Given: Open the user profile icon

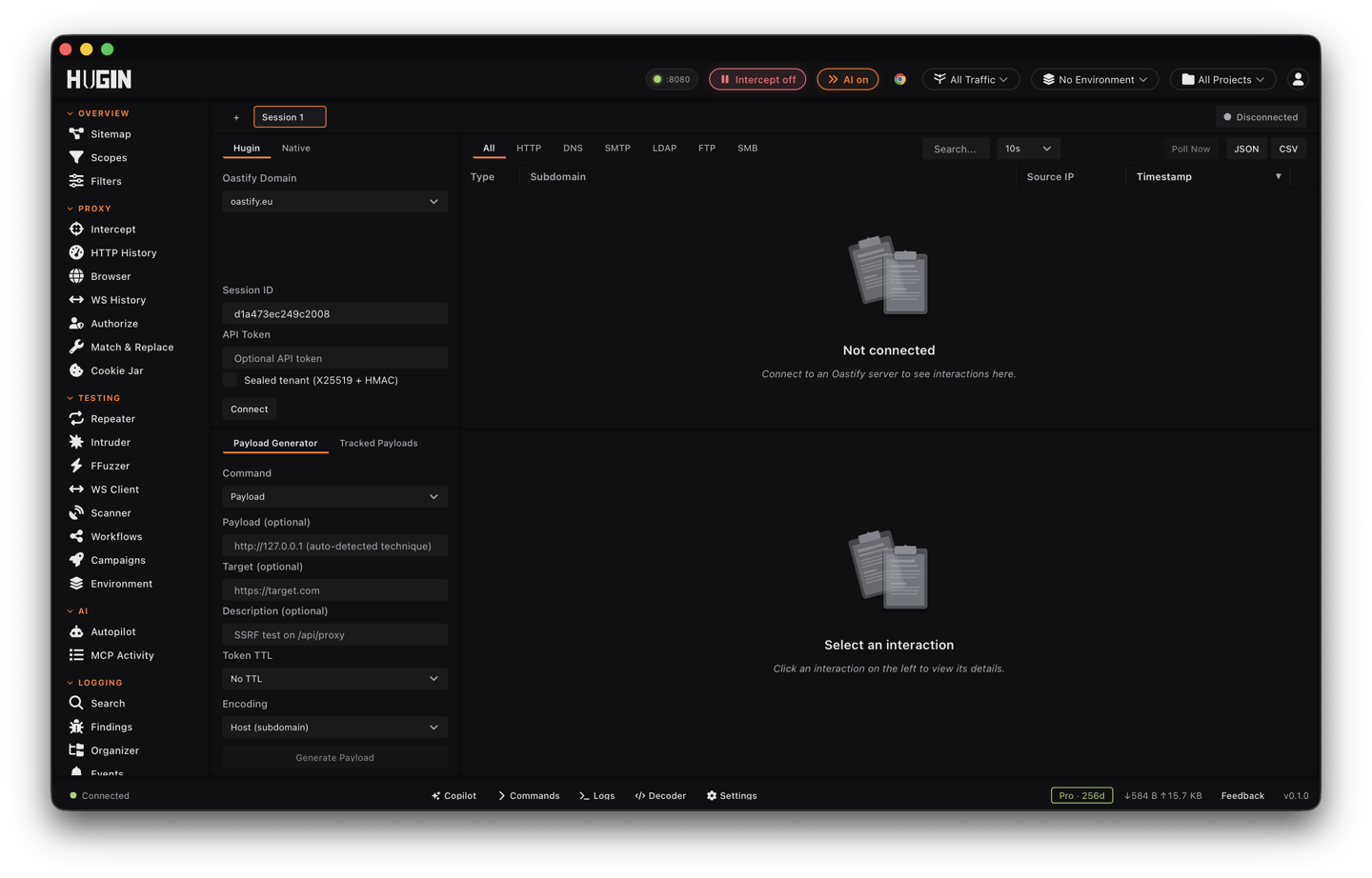Looking at the screenshot, I should pyautogui.click(x=1298, y=79).
